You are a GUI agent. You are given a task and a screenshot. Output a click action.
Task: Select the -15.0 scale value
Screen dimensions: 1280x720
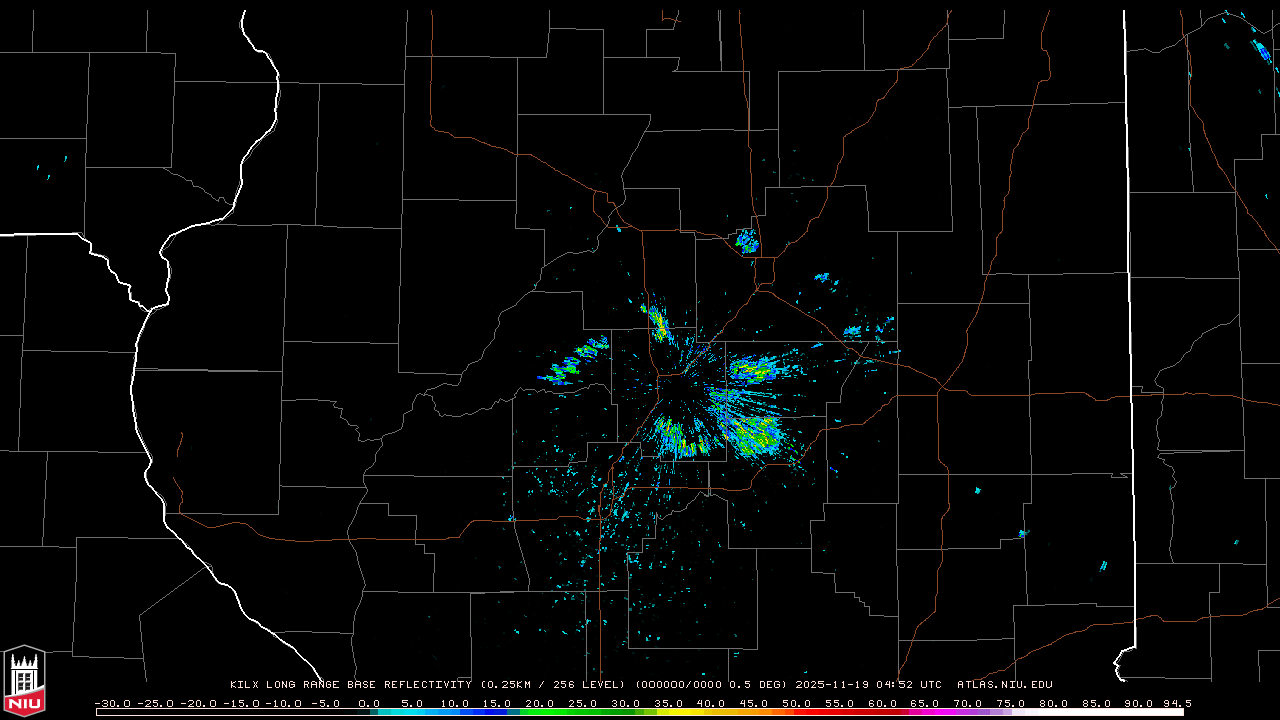pos(242,703)
